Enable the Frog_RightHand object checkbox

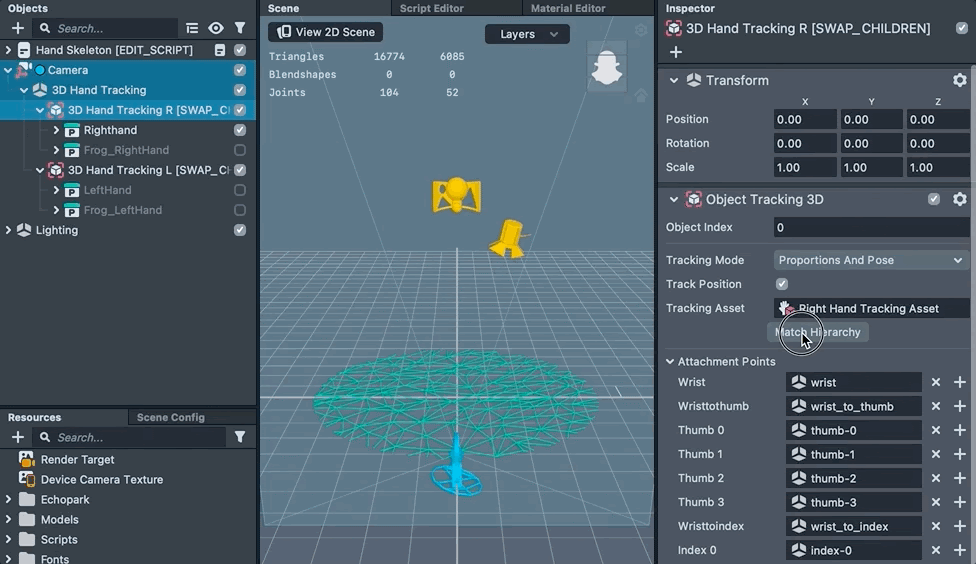click(x=240, y=150)
